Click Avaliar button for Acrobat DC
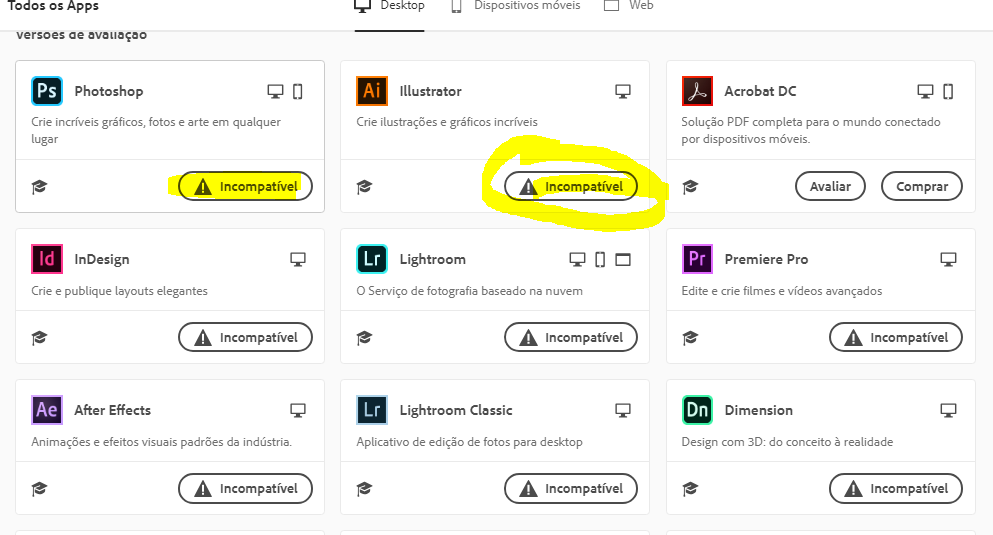 (x=830, y=186)
